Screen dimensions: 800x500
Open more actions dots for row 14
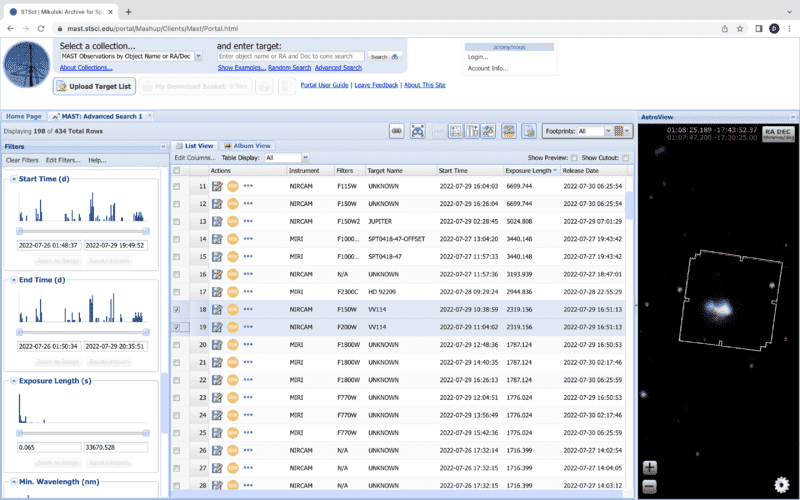(248, 239)
